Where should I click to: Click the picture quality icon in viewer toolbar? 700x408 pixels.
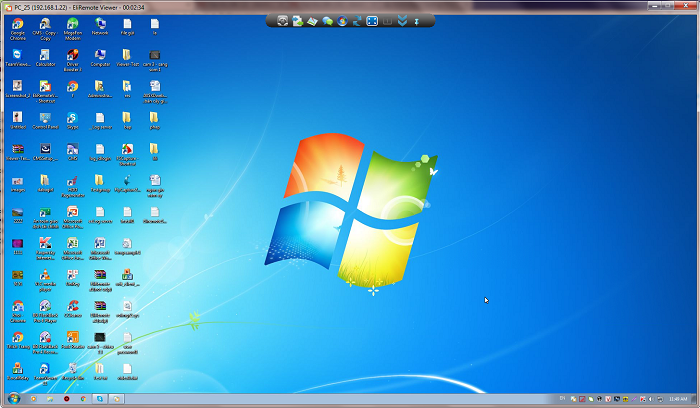click(312, 21)
